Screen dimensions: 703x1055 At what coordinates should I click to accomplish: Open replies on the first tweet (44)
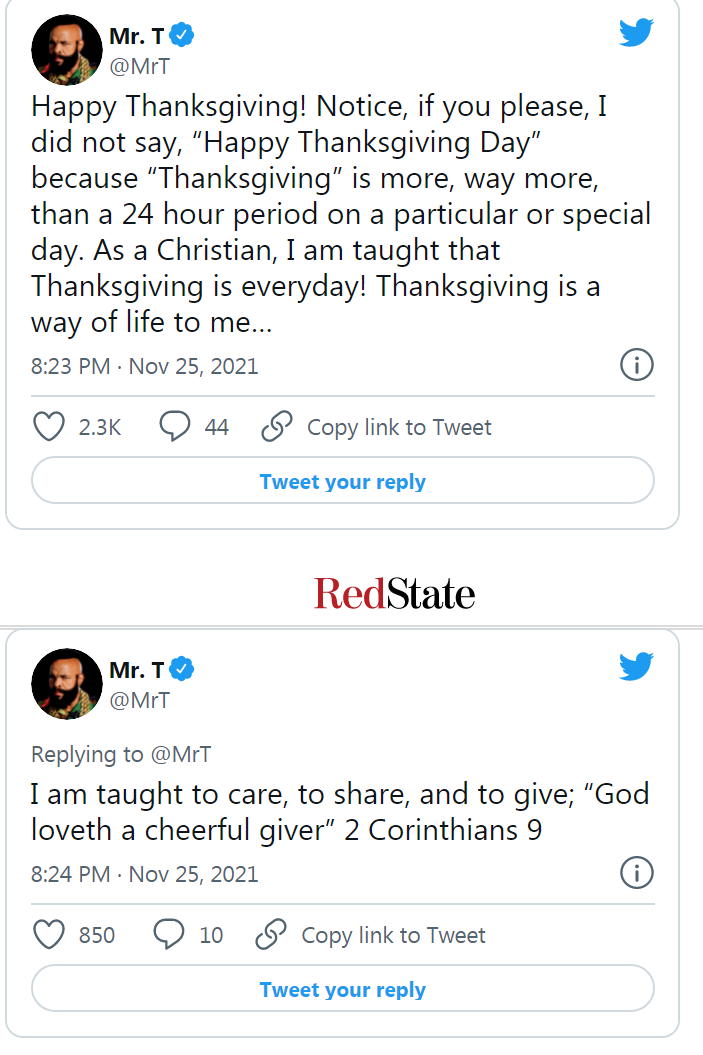point(175,427)
